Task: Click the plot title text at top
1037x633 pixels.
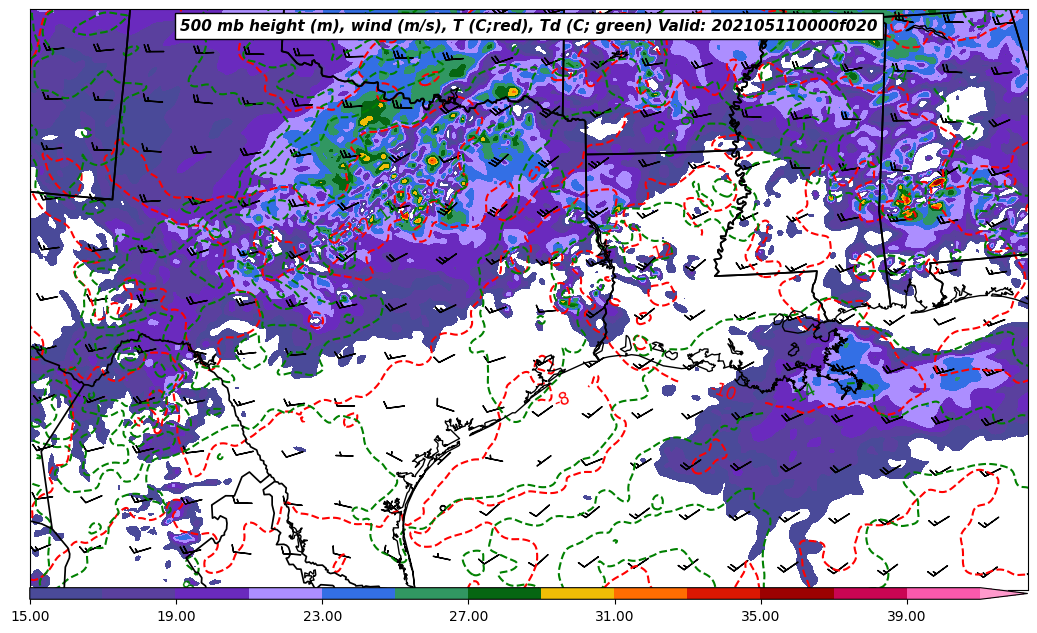Action: (528, 26)
